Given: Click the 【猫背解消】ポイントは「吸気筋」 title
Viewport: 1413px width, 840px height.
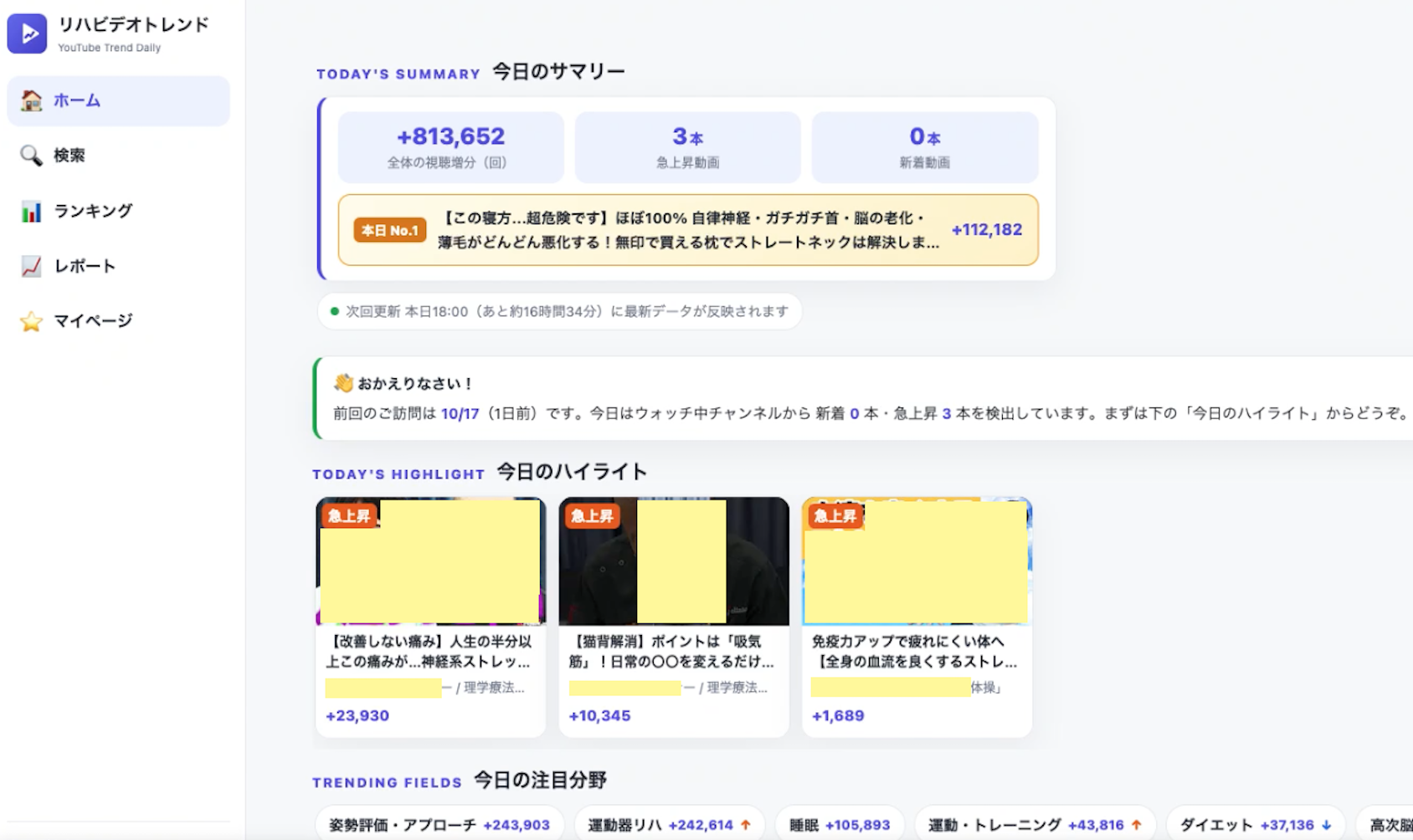Looking at the screenshot, I should (x=671, y=652).
